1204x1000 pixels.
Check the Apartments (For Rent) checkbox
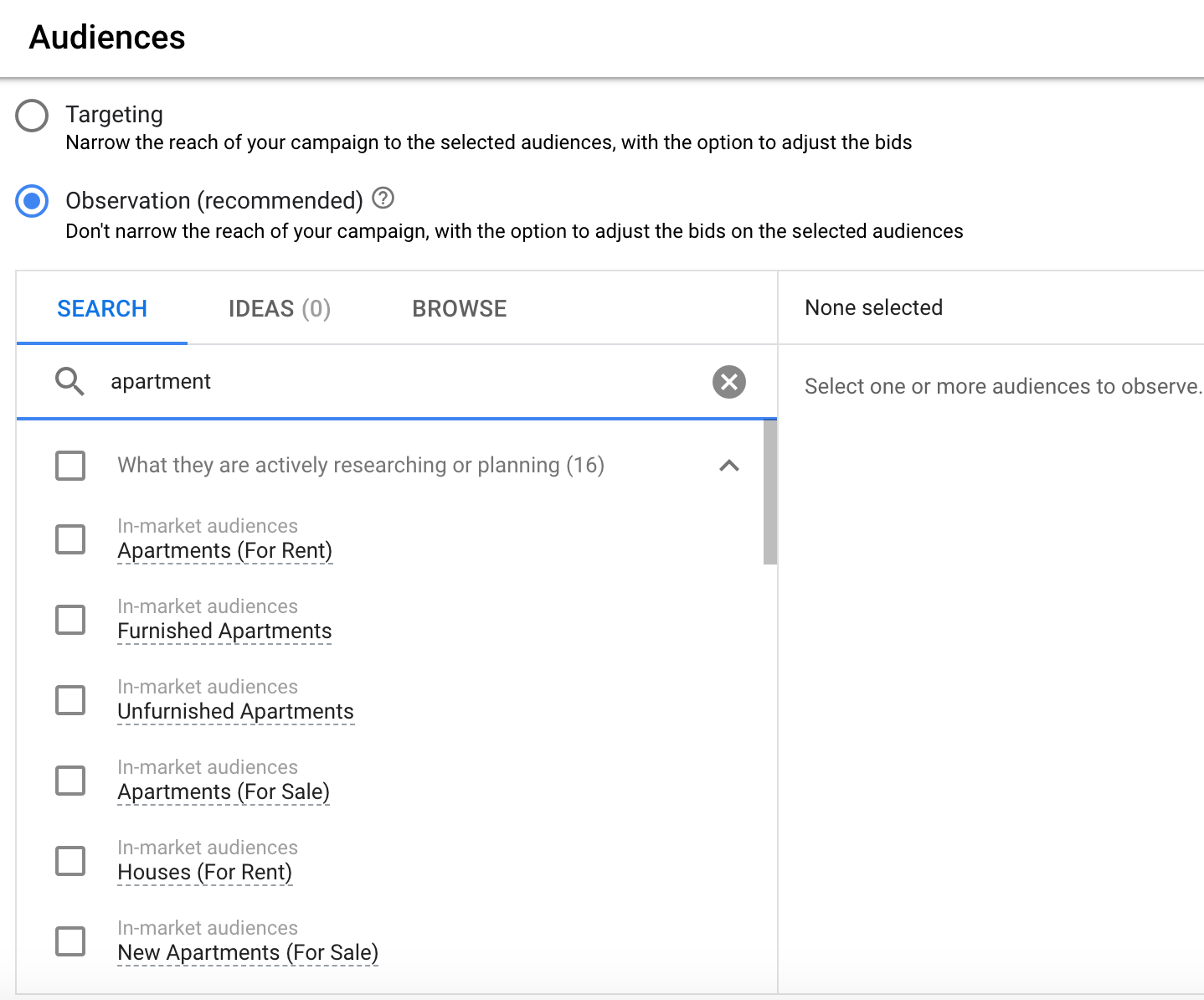[x=70, y=539]
